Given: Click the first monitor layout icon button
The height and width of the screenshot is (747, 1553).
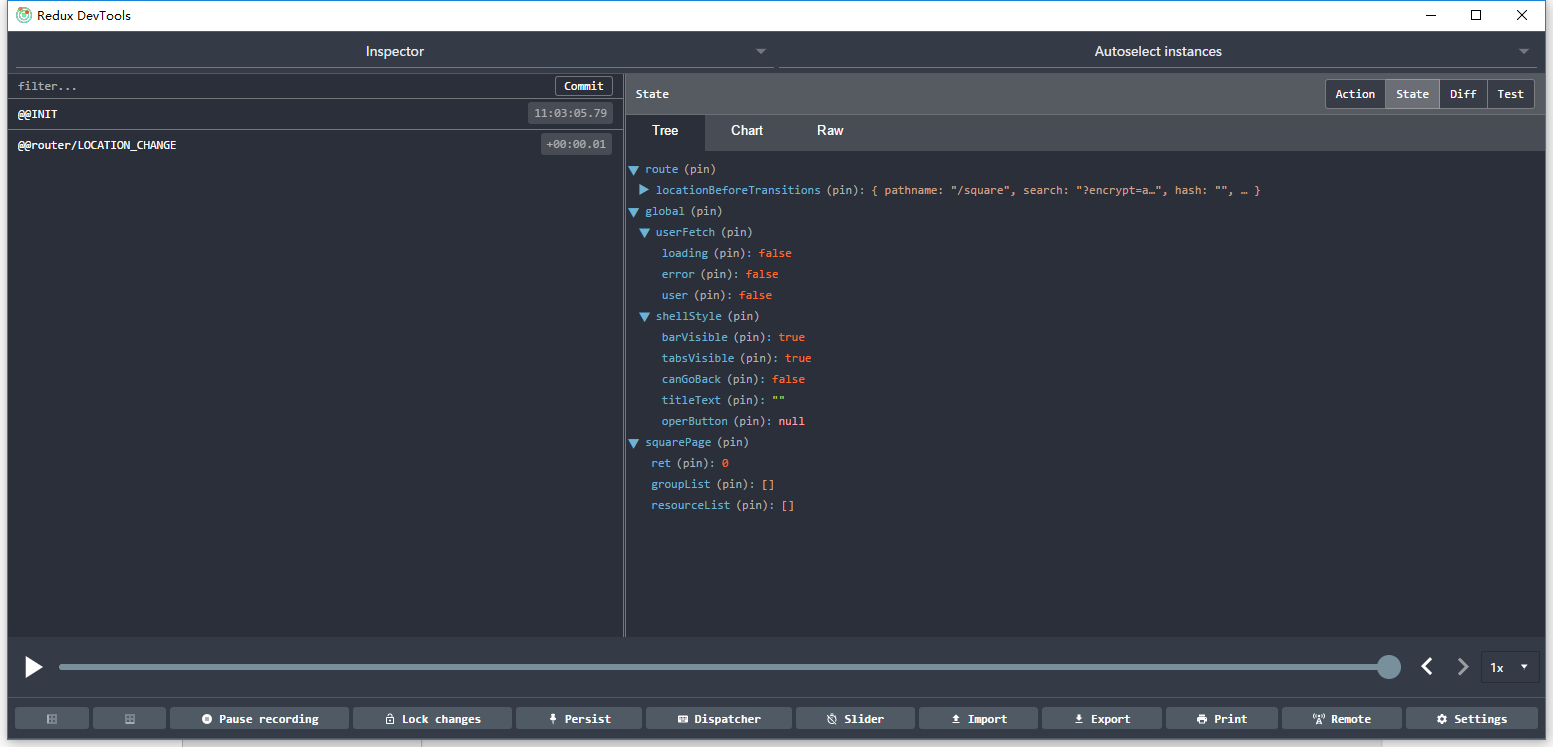Looking at the screenshot, I should pyautogui.click(x=52, y=719).
